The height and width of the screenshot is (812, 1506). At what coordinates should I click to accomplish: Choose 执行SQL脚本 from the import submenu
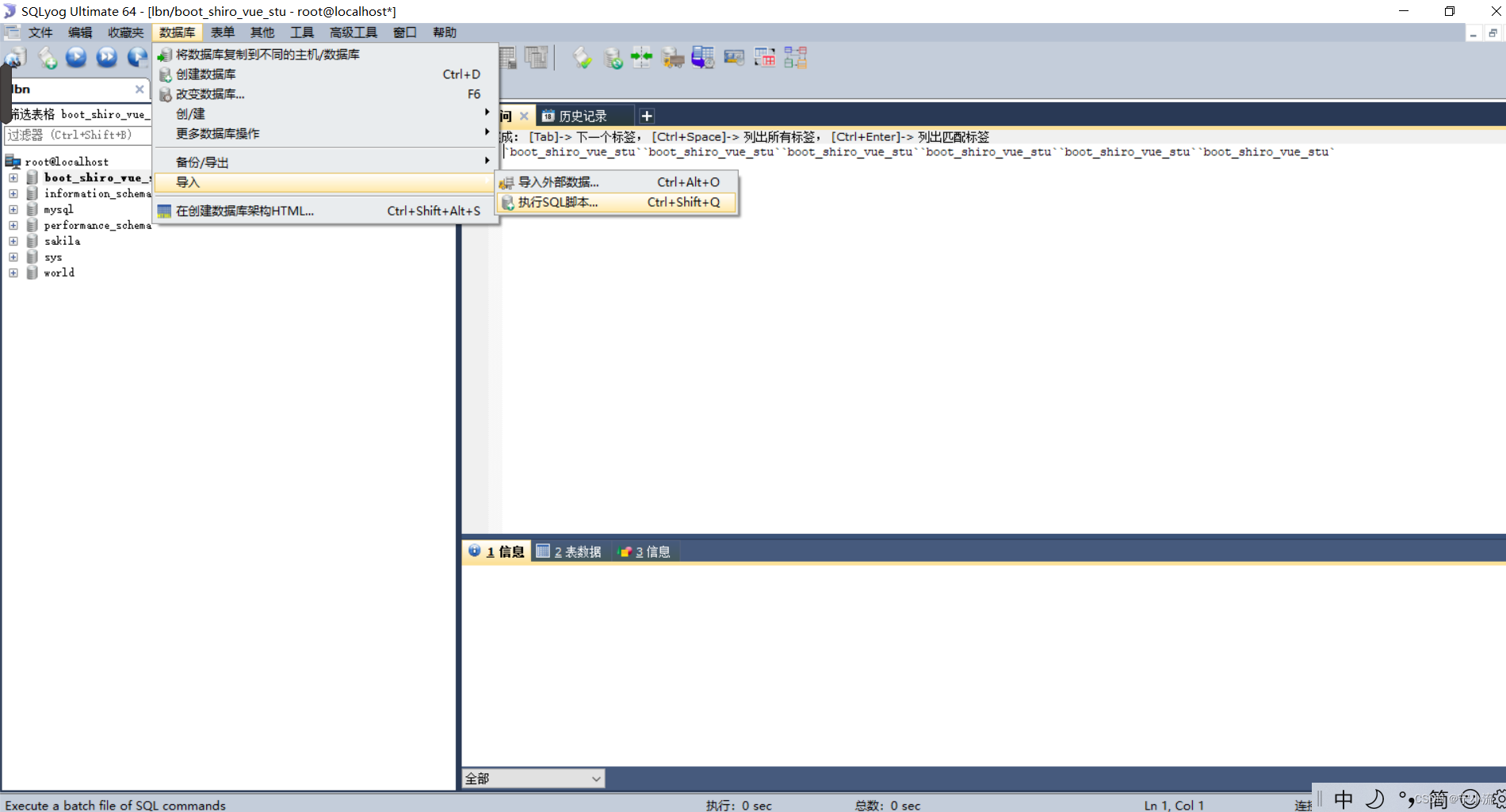[x=617, y=203]
